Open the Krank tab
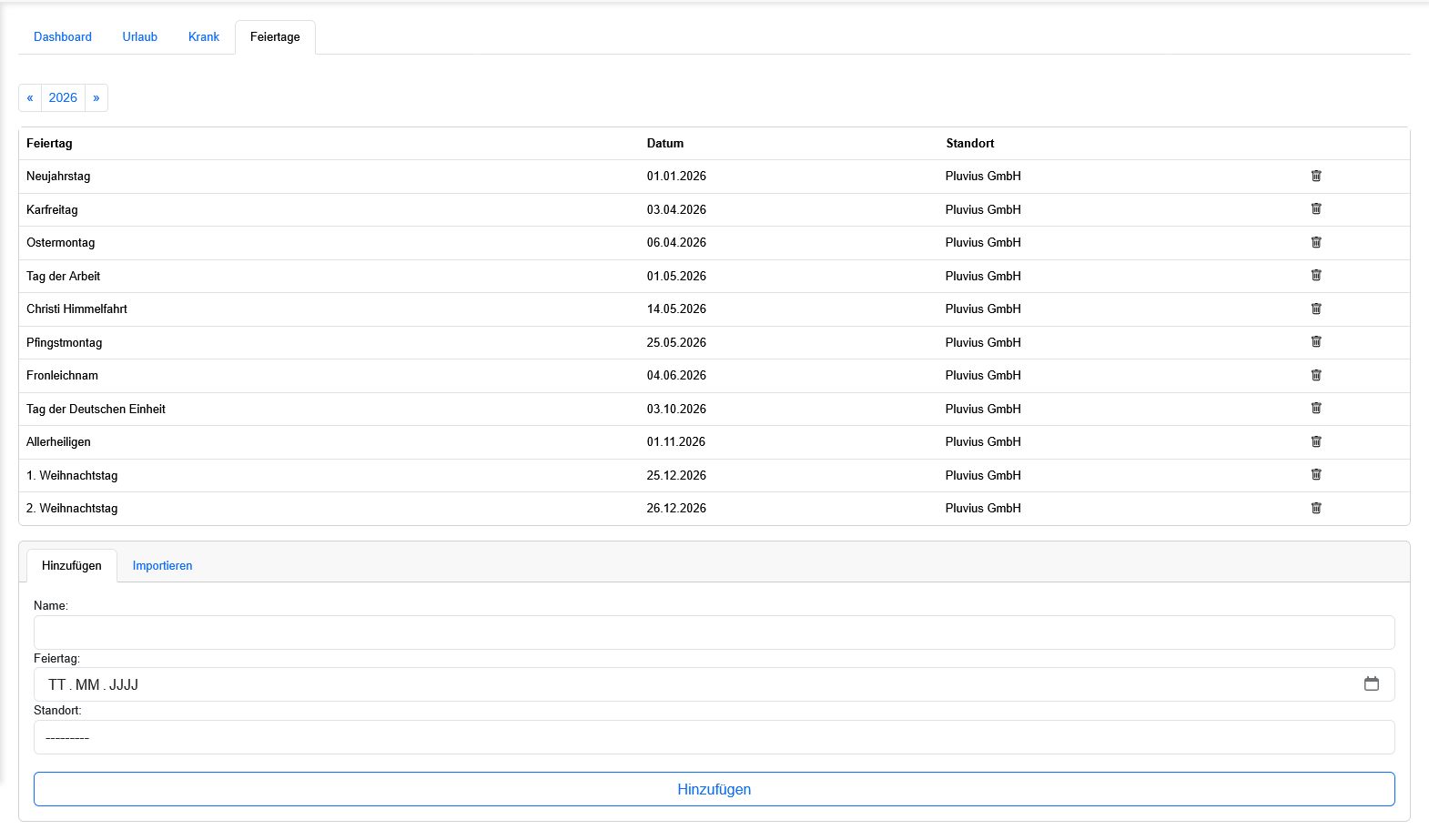 click(204, 36)
